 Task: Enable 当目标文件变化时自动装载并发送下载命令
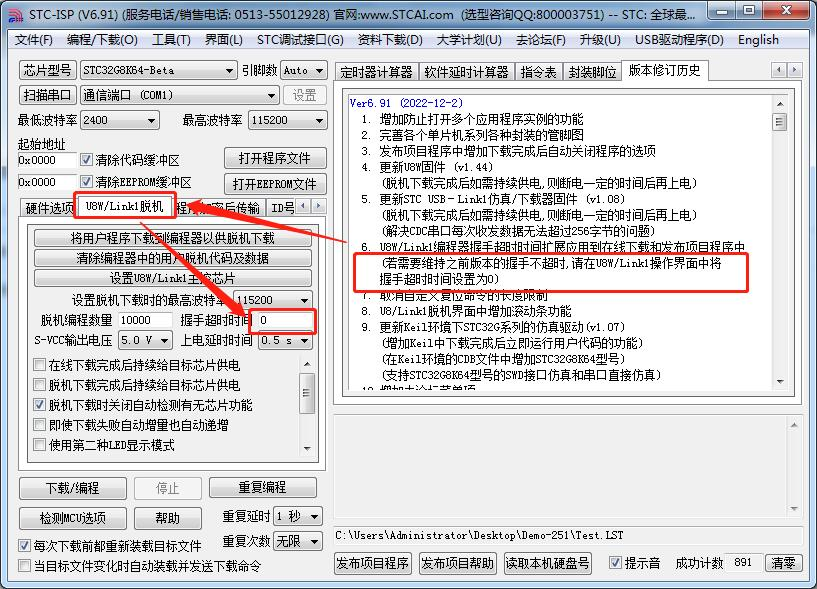[24, 566]
